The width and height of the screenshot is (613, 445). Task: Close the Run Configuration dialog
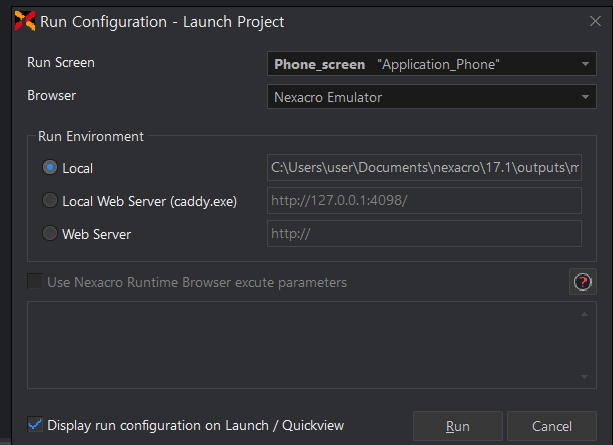click(x=595, y=21)
